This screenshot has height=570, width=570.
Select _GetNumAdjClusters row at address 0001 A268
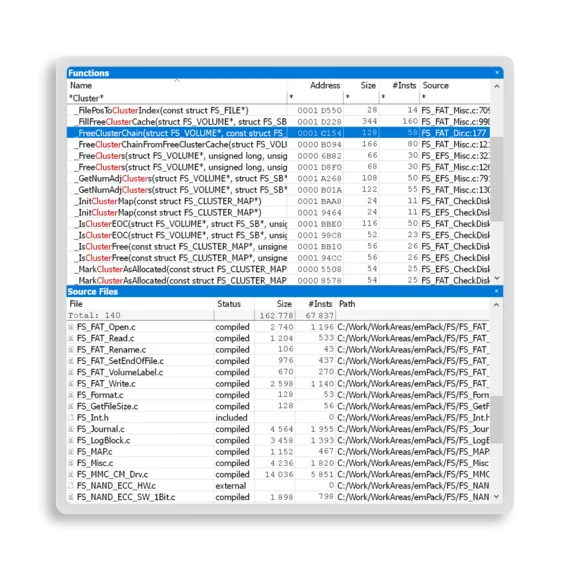point(278,178)
